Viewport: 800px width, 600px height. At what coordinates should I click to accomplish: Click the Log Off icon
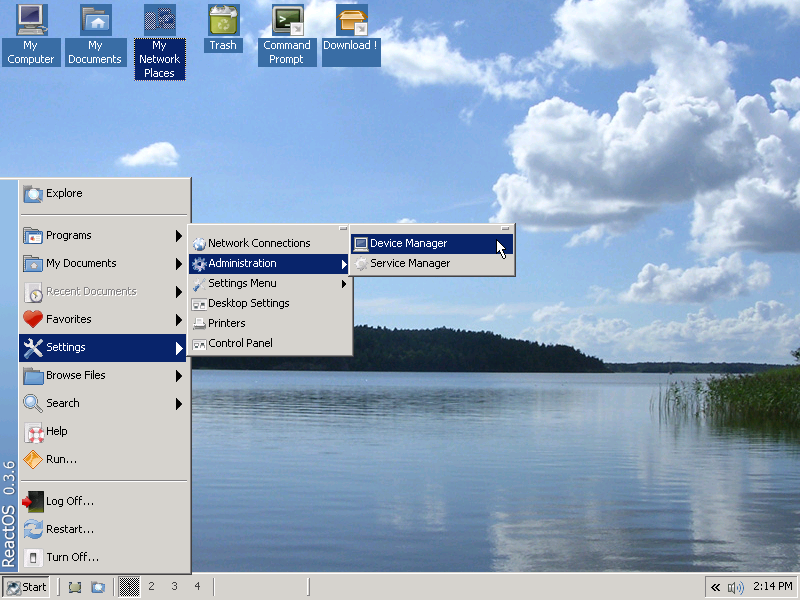pyautogui.click(x=33, y=502)
